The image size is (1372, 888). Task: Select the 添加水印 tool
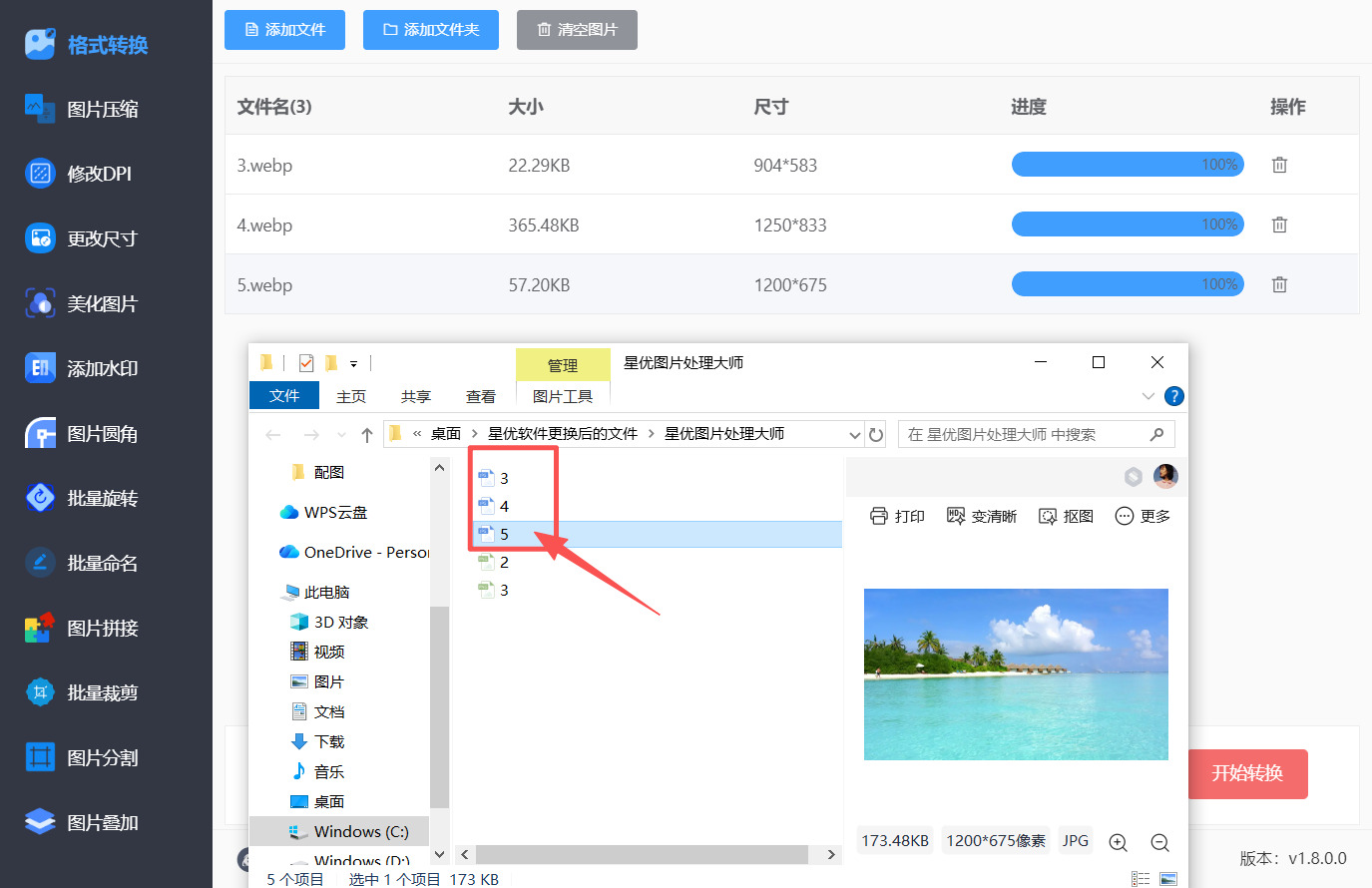click(82, 368)
